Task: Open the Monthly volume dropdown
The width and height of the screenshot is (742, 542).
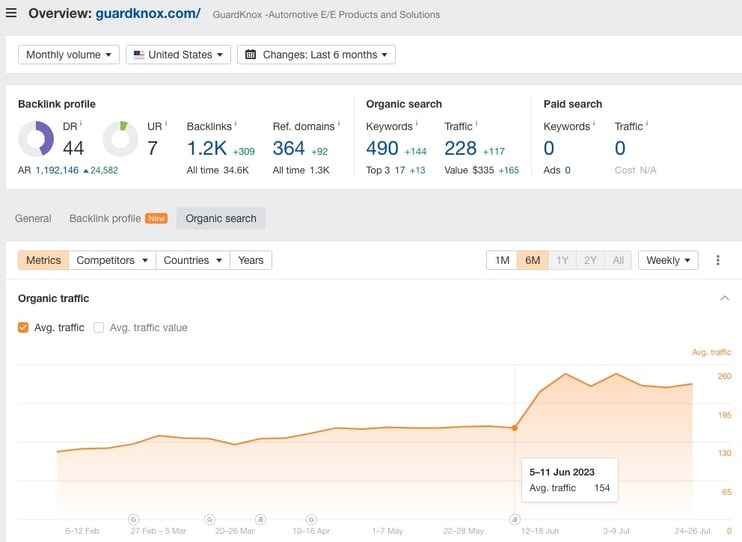Action: [69, 55]
